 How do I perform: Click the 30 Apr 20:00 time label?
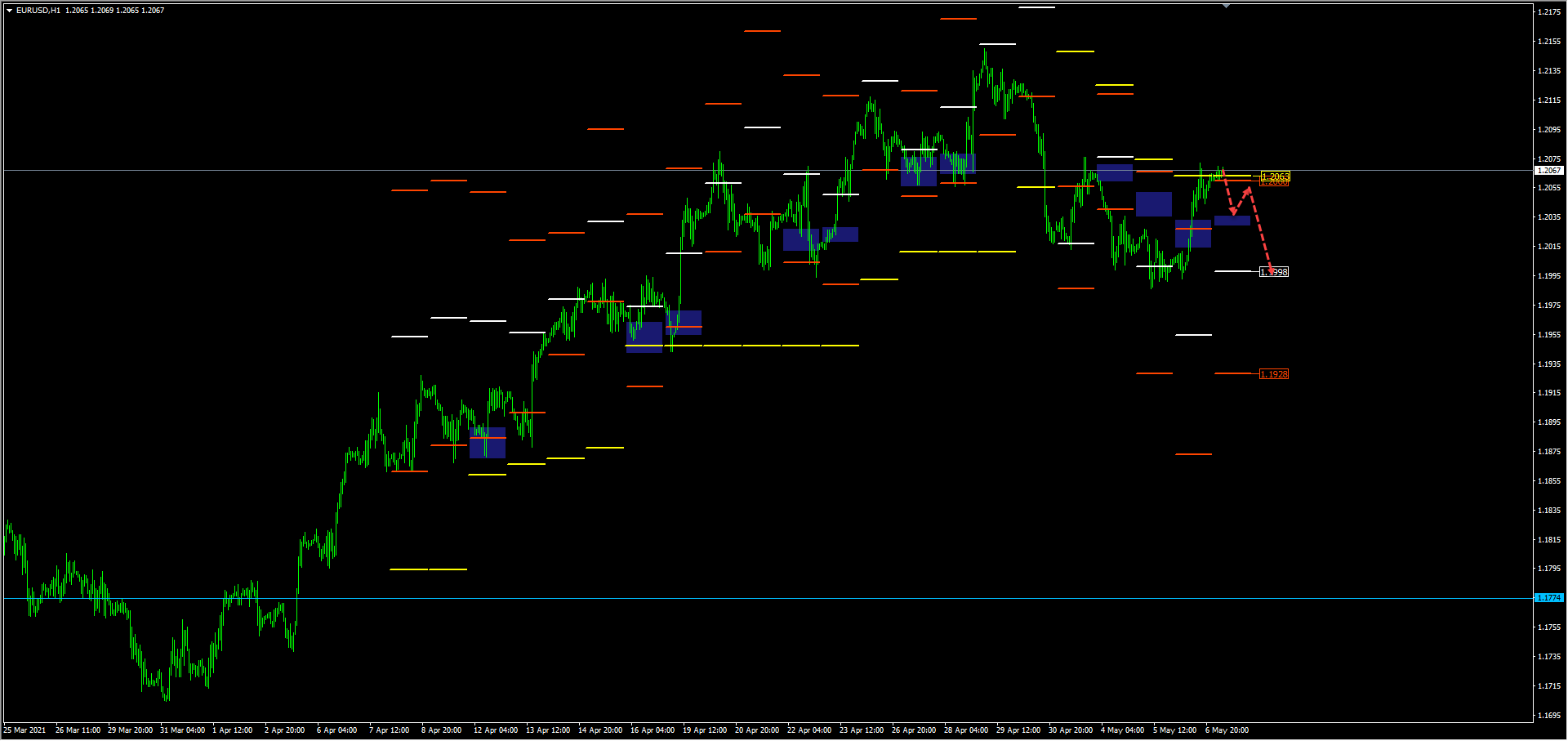pyautogui.click(x=1070, y=730)
